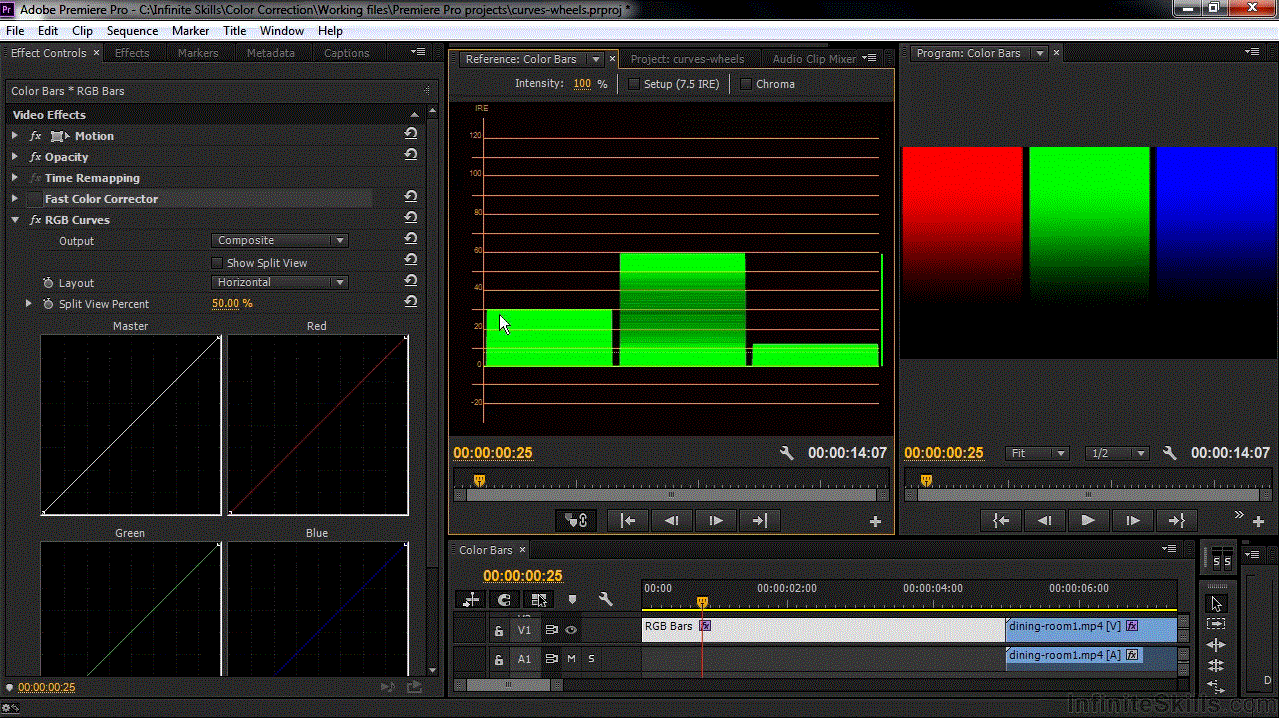Open the Window menu
The width and height of the screenshot is (1279, 718).
[x=282, y=31]
